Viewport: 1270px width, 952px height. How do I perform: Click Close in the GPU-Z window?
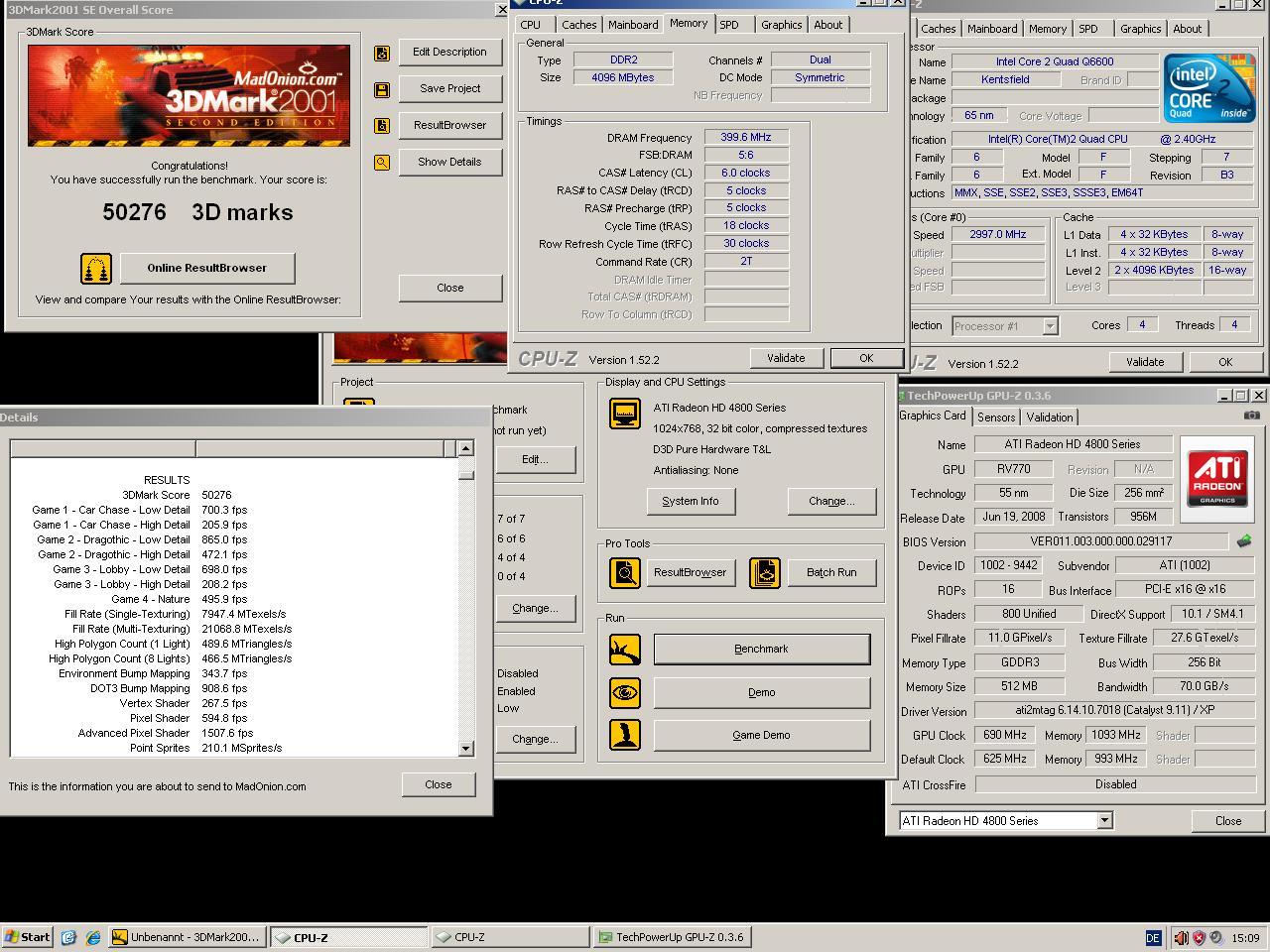(1228, 821)
